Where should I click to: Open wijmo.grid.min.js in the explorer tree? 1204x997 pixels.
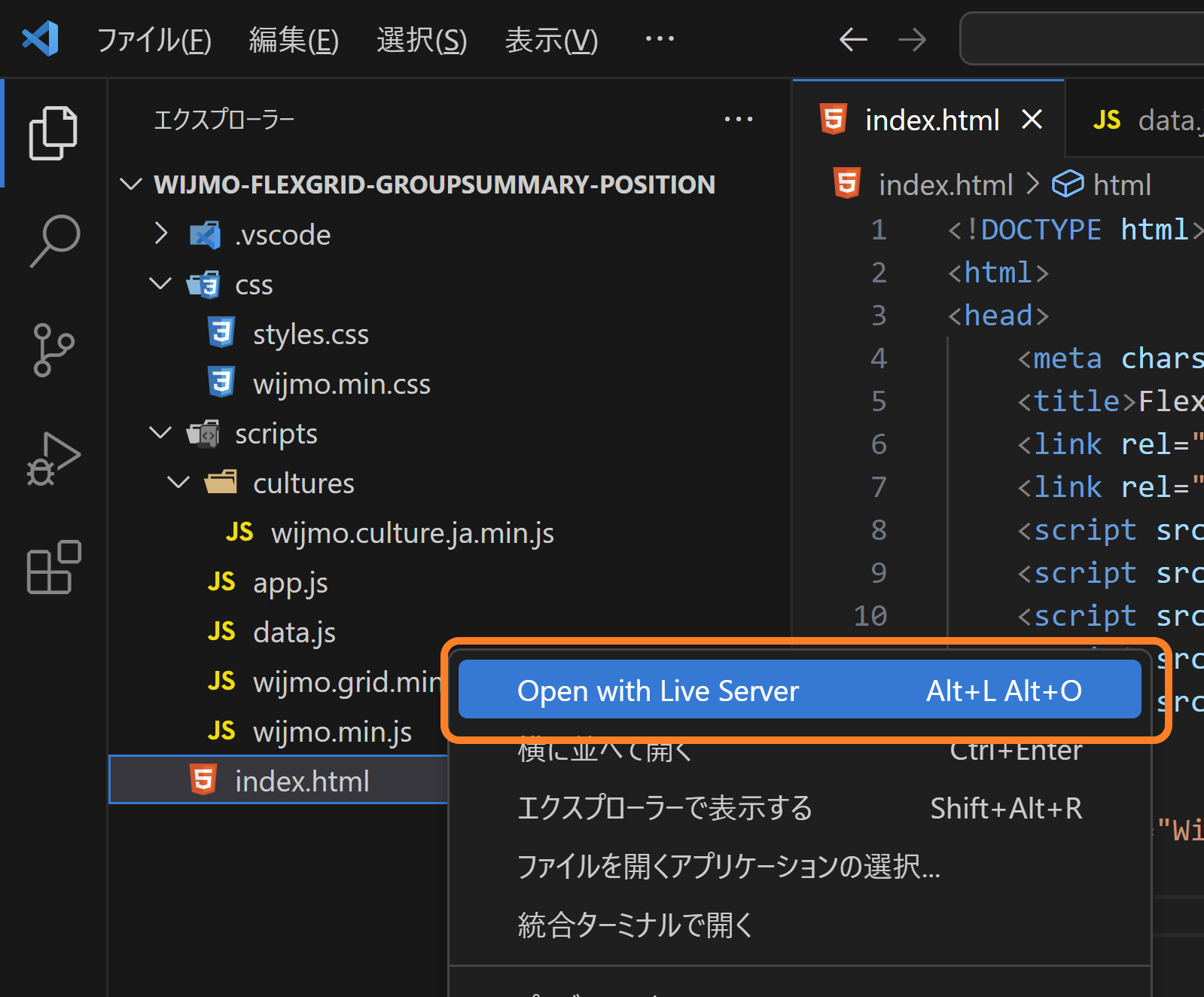coord(348,682)
